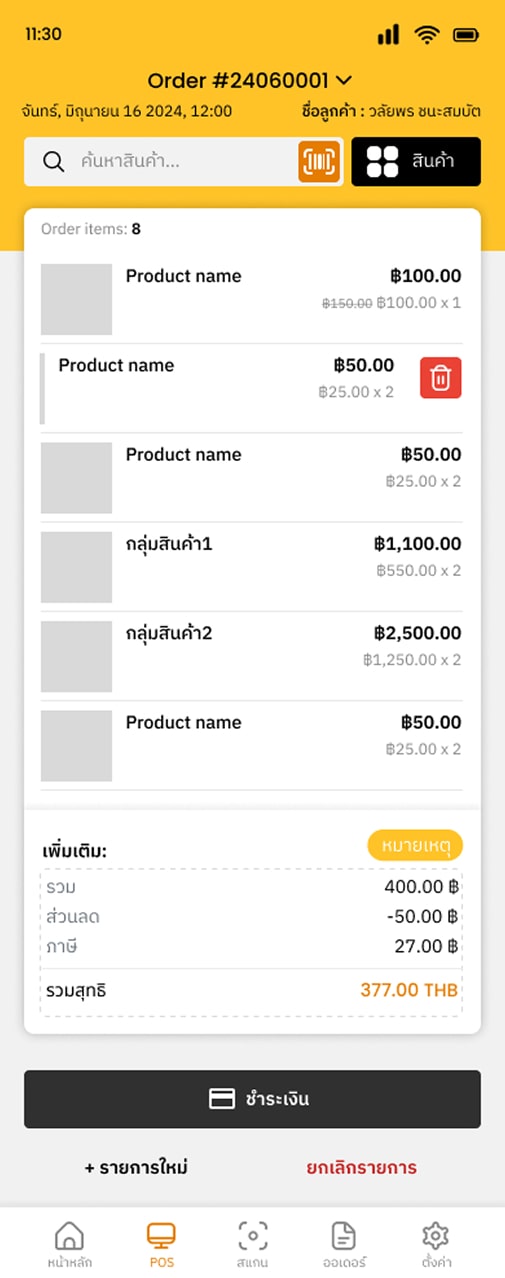Cancel order with ยกเลิกรายการ link

click(361, 1167)
